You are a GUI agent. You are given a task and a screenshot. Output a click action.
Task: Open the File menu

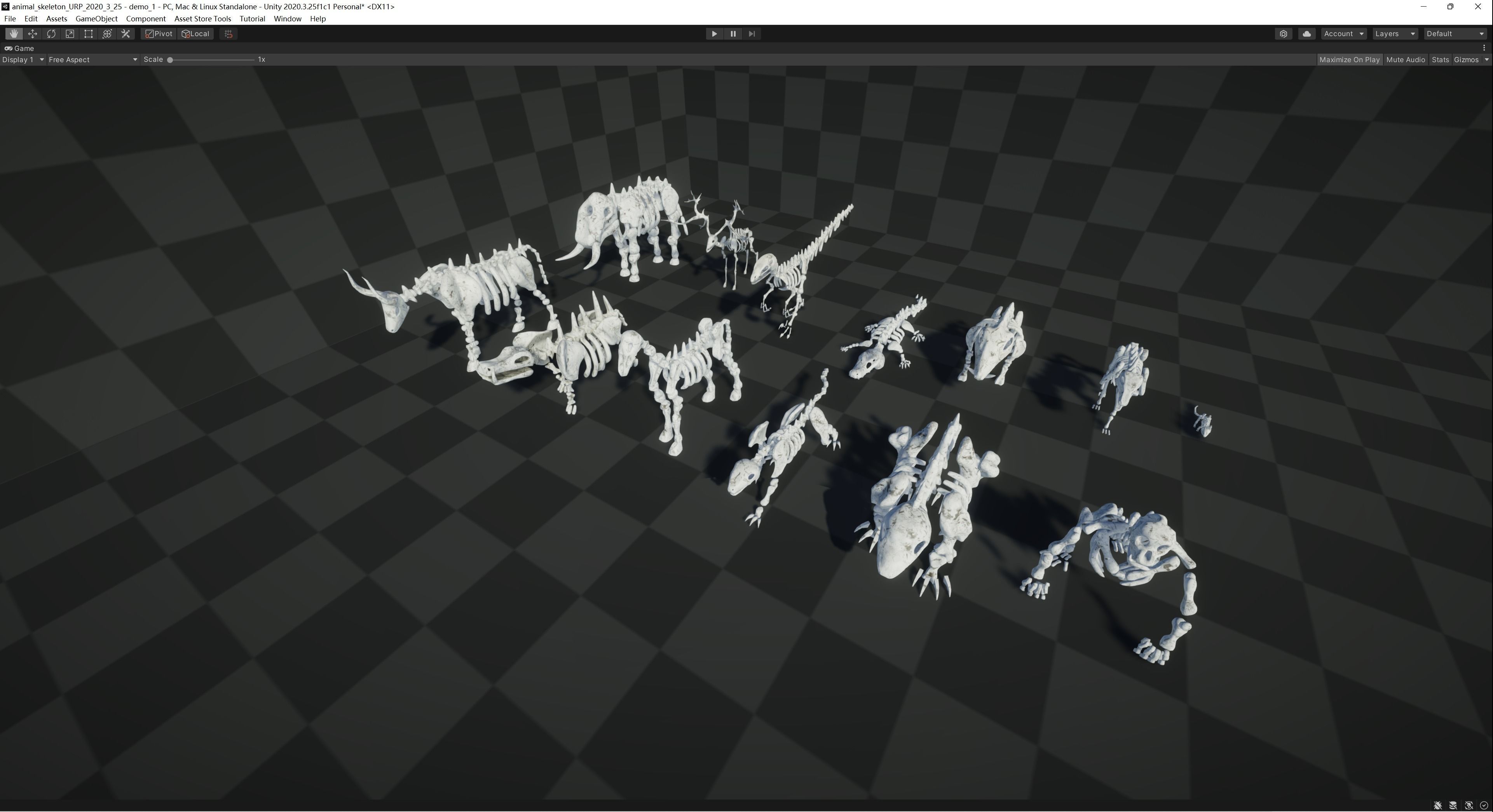10,19
